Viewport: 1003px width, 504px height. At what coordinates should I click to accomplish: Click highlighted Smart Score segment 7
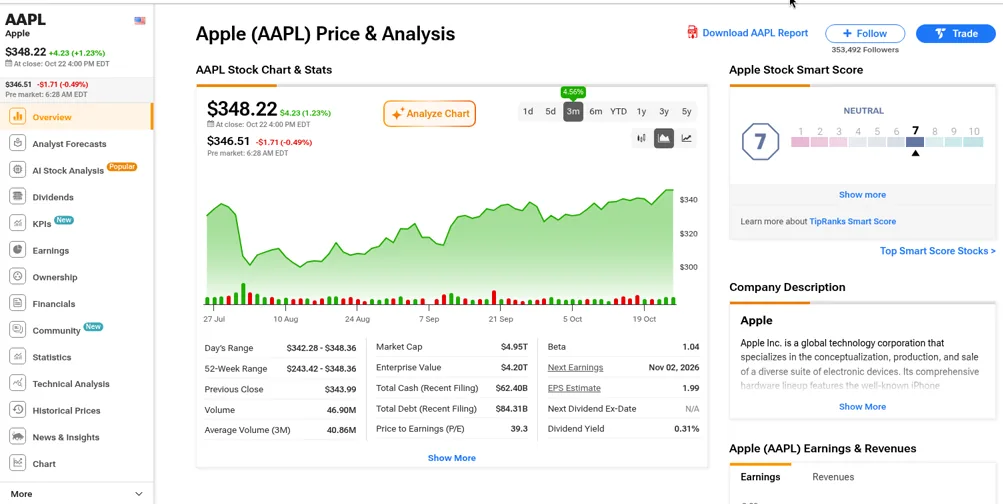tap(915, 142)
